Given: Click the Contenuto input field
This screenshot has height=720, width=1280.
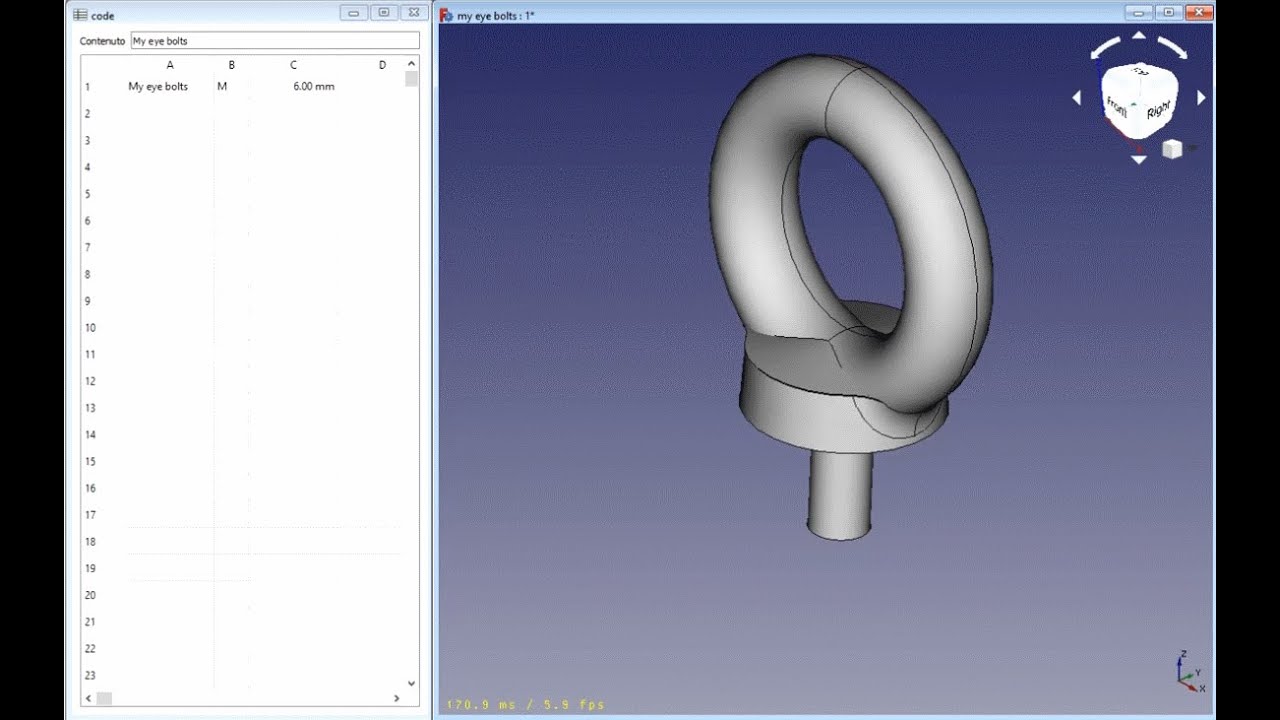Looking at the screenshot, I should coord(275,41).
